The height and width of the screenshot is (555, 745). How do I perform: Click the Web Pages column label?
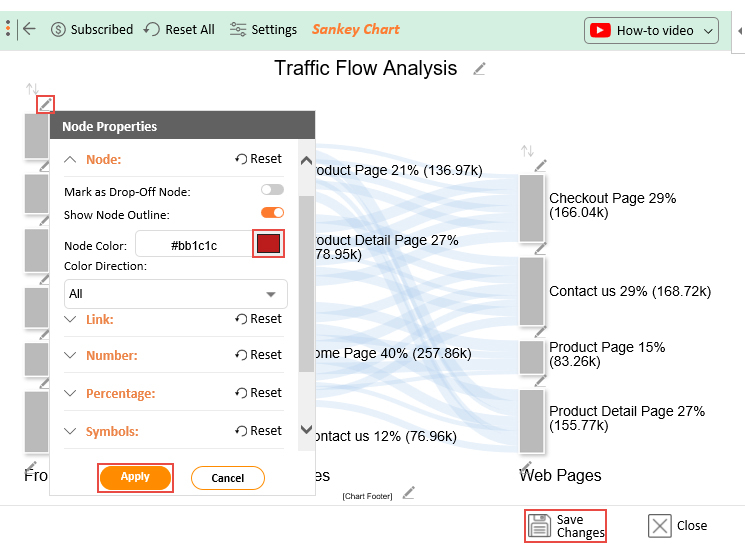(561, 475)
